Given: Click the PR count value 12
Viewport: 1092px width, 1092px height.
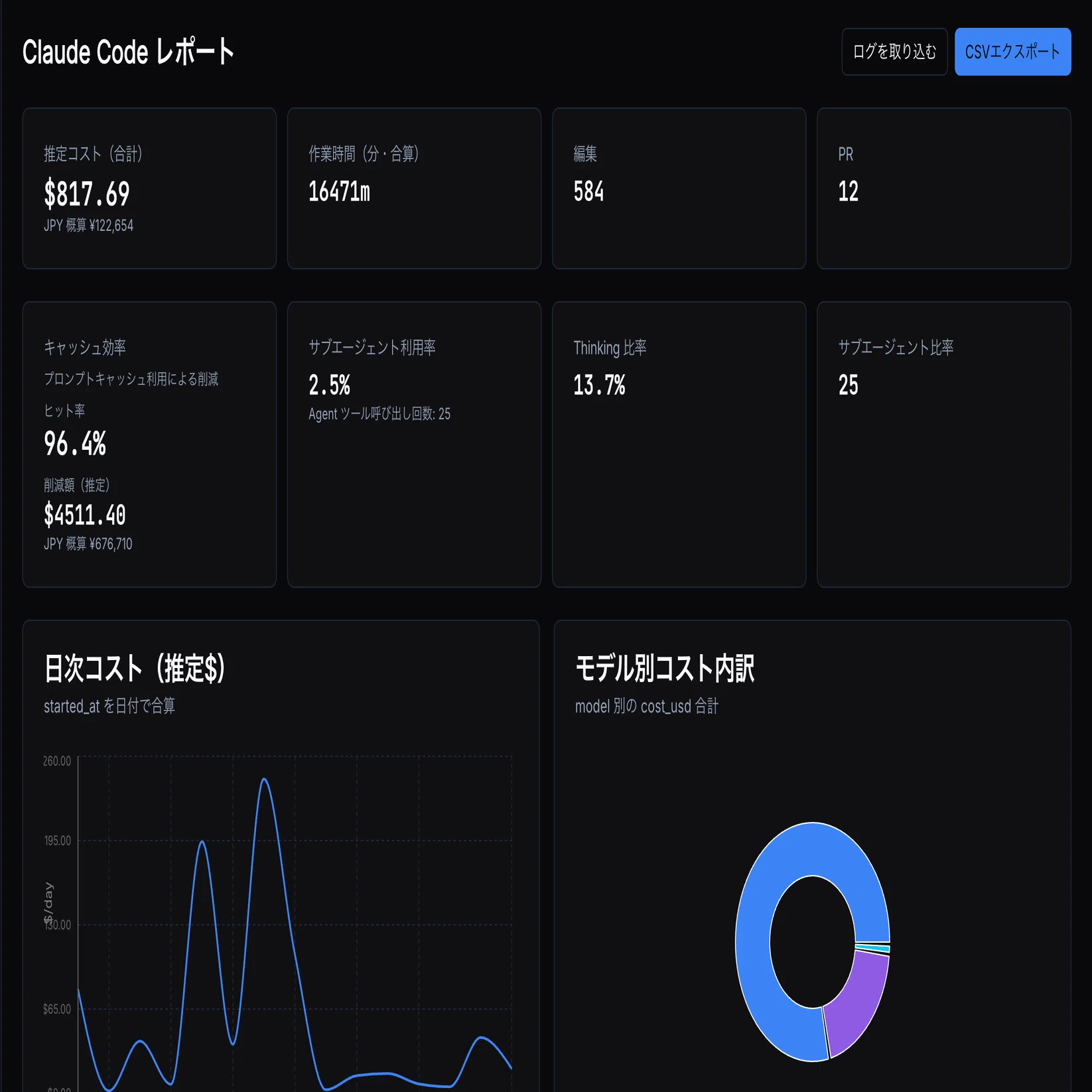Looking at the screenshot, I should 848,192.
